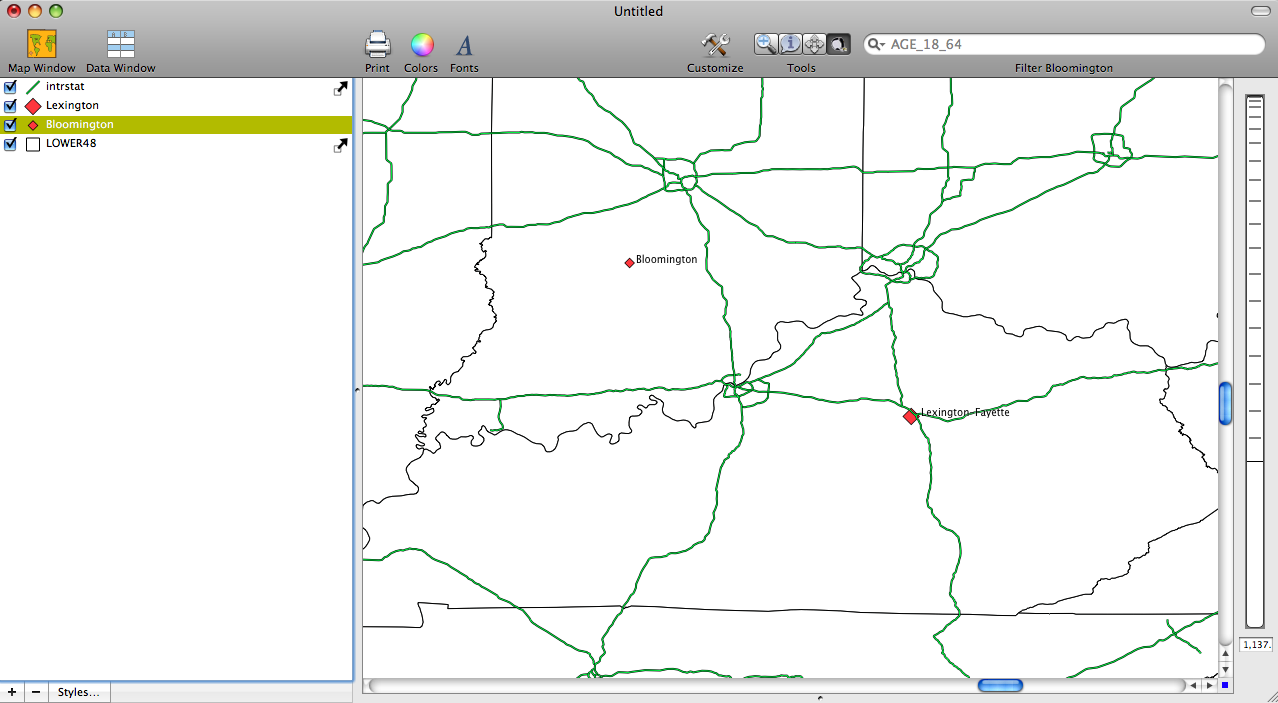Open the filter search field dropdown
The width and height of the screenshot is (1278, 703).
tap(876, 45)
